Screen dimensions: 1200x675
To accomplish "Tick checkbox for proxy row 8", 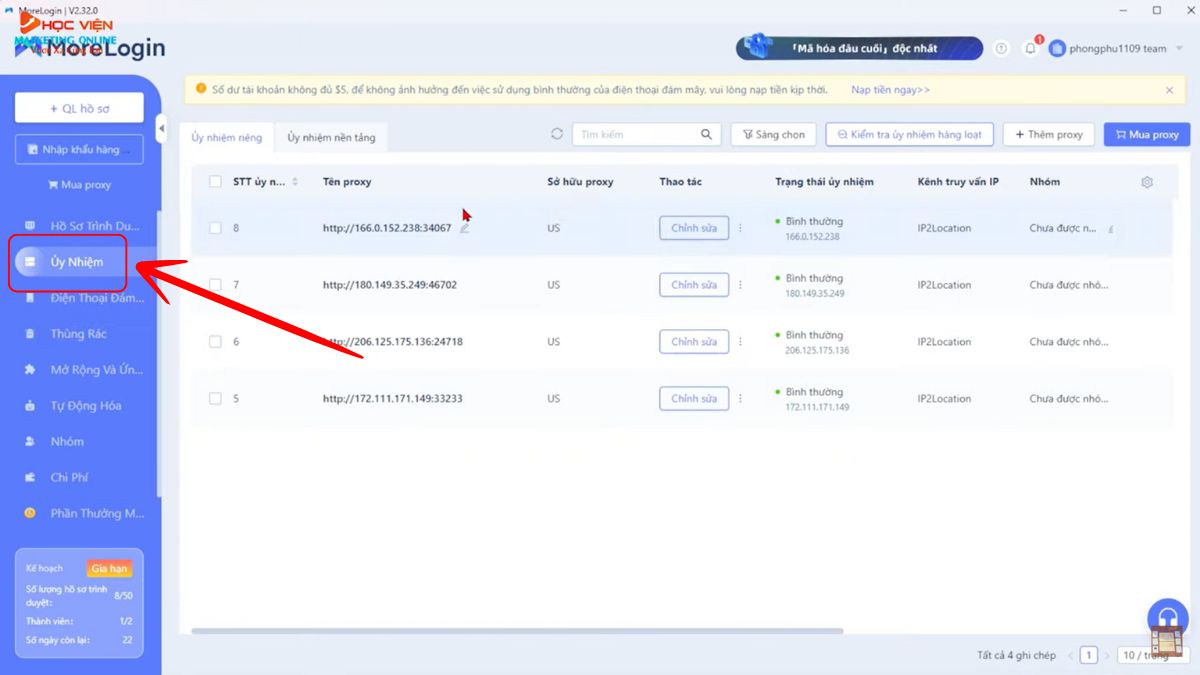I will point(215,228).
